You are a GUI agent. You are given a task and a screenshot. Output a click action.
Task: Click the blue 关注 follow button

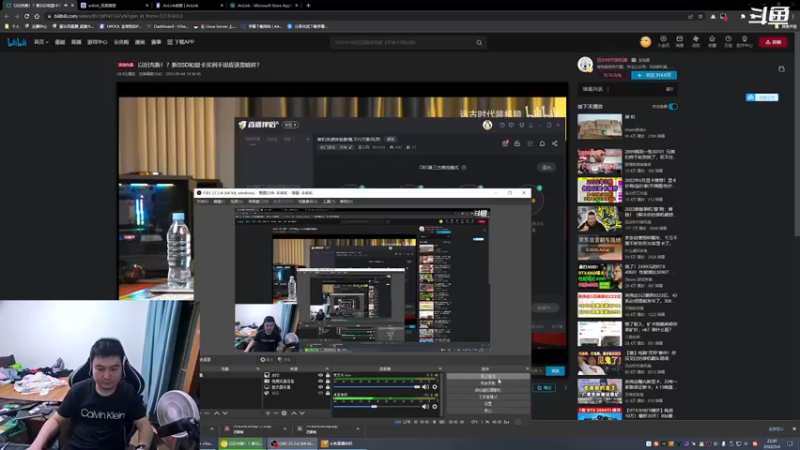point(654,75)
